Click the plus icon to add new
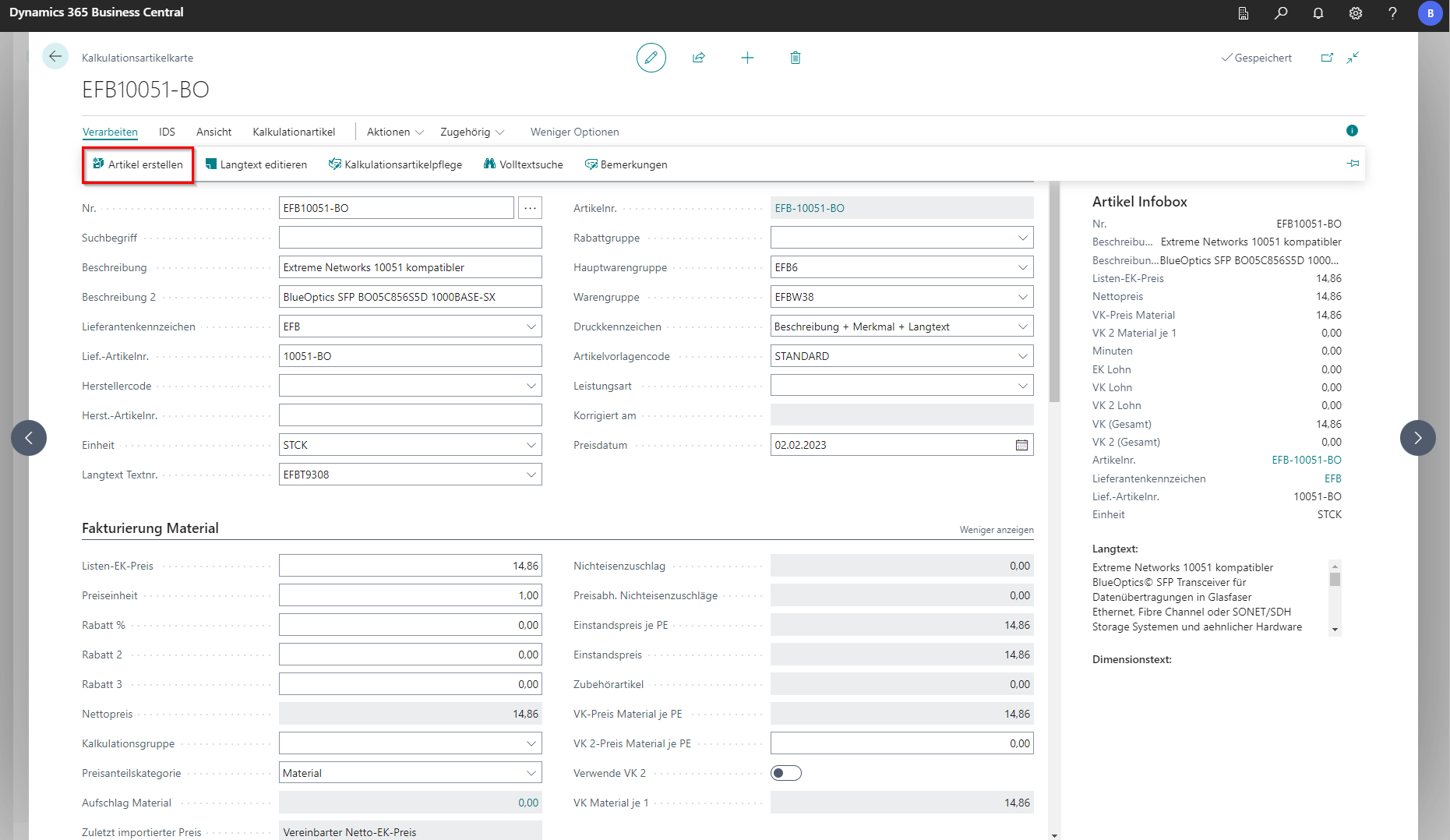Screen dimensions: 1450x840 click(747, 58)
